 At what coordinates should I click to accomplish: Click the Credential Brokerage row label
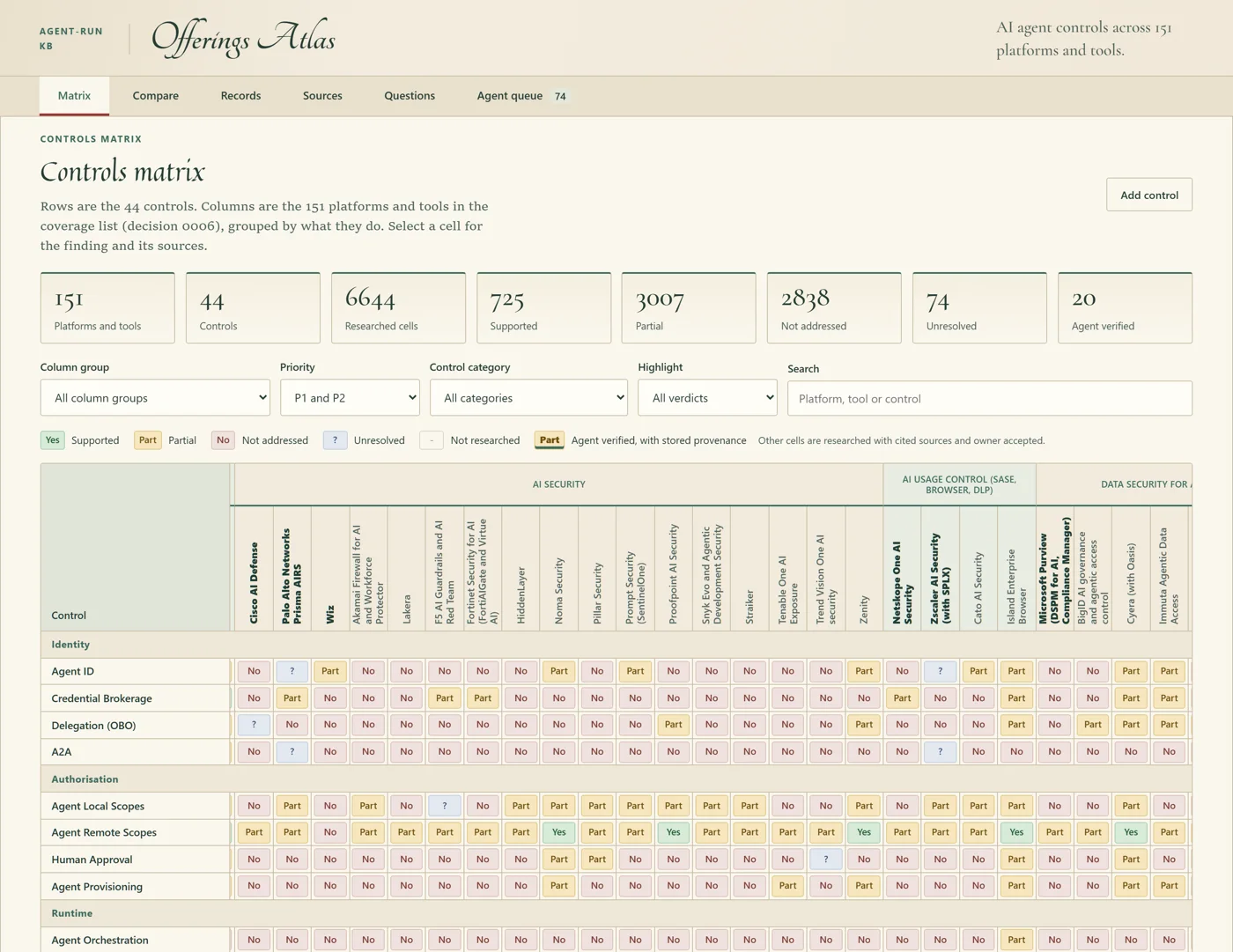click(x=101, y=698)
